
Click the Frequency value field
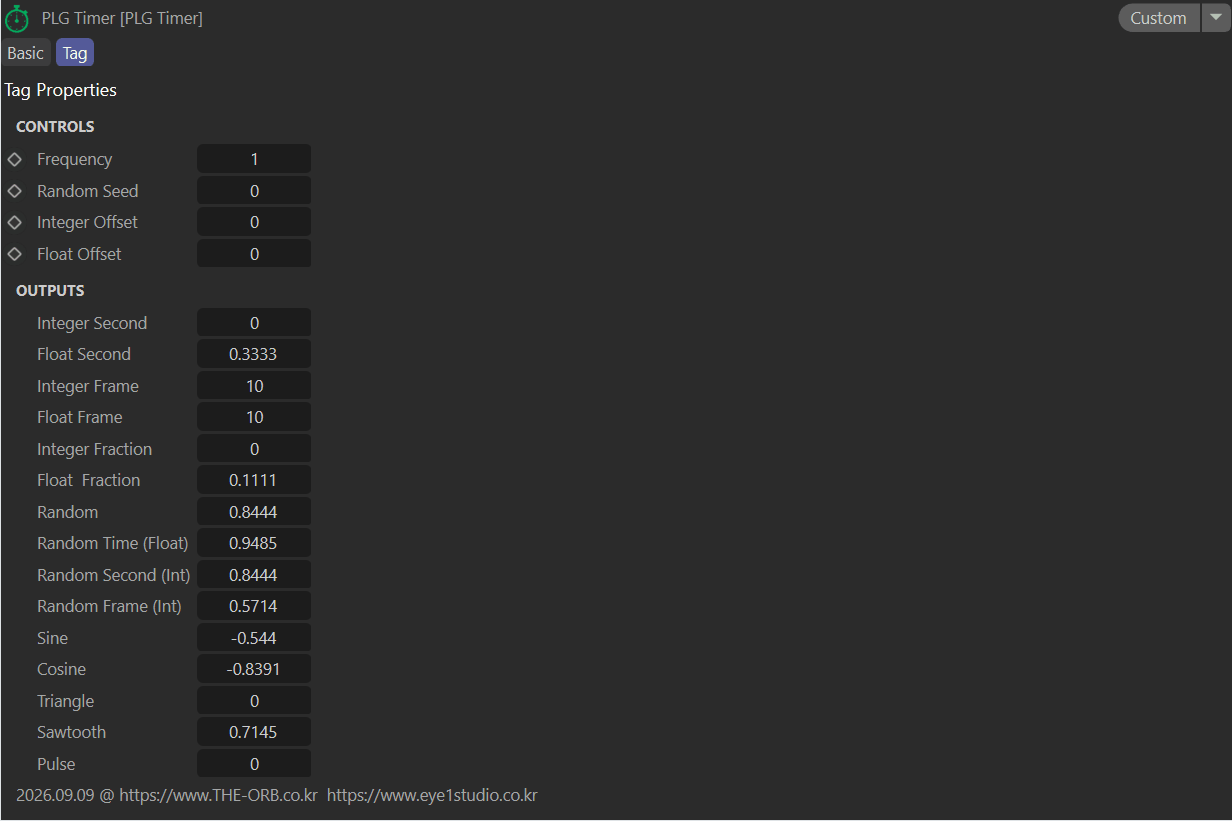254,159
